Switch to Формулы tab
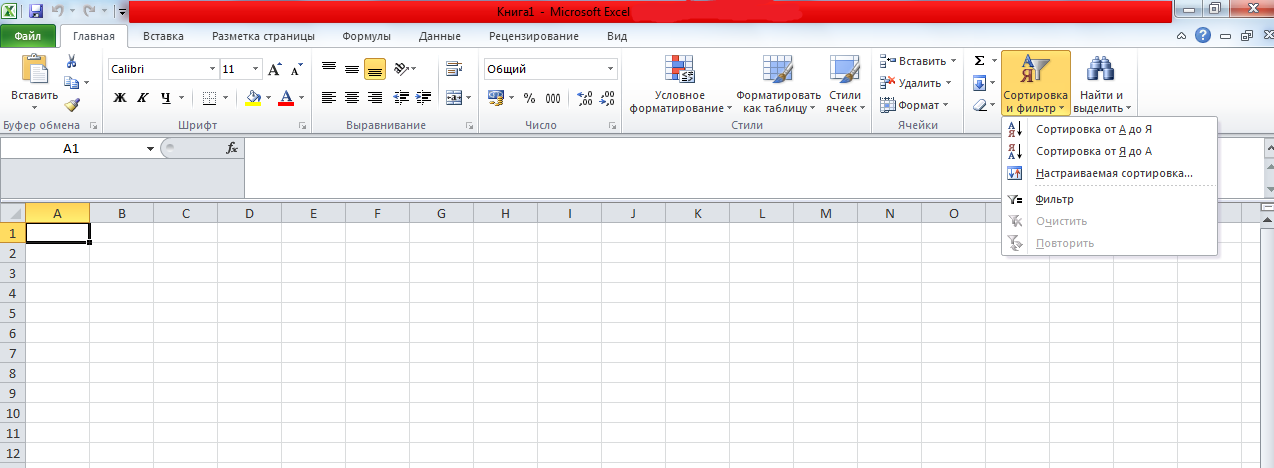This screenshot has width=1274, height=468. click(x=366, y=36)
